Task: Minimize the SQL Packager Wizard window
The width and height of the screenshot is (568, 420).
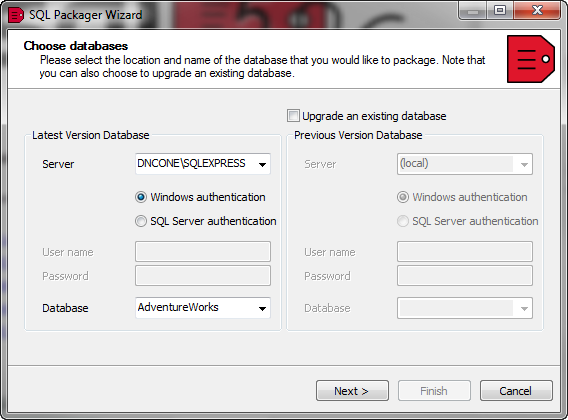Action: click(x=472, y=11)
